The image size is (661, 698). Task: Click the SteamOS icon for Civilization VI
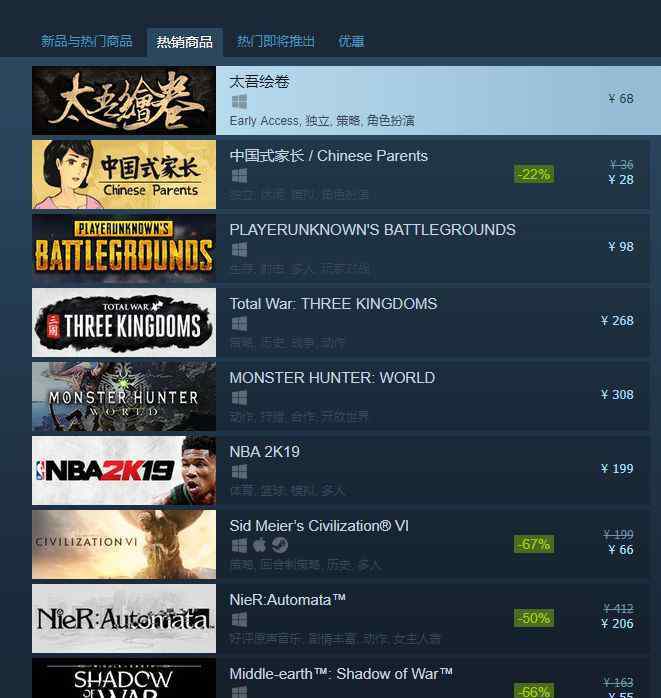tap(280, 545)
